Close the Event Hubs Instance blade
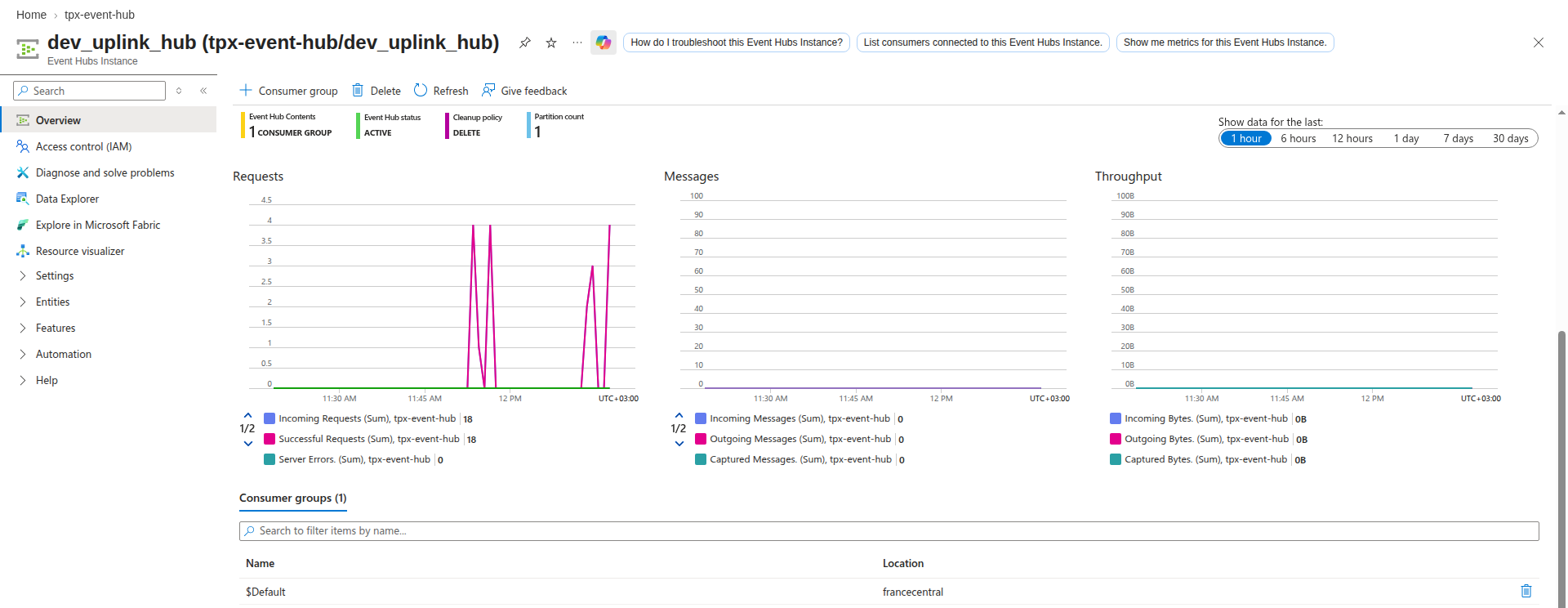The image size is (1568, 608). tap(1538, 42)
